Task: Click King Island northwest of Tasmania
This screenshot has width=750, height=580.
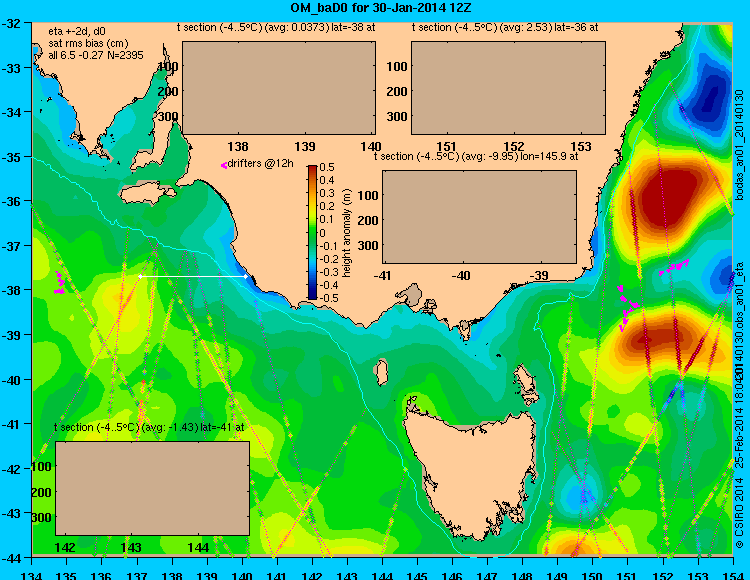Action: (x=381, y=373)
